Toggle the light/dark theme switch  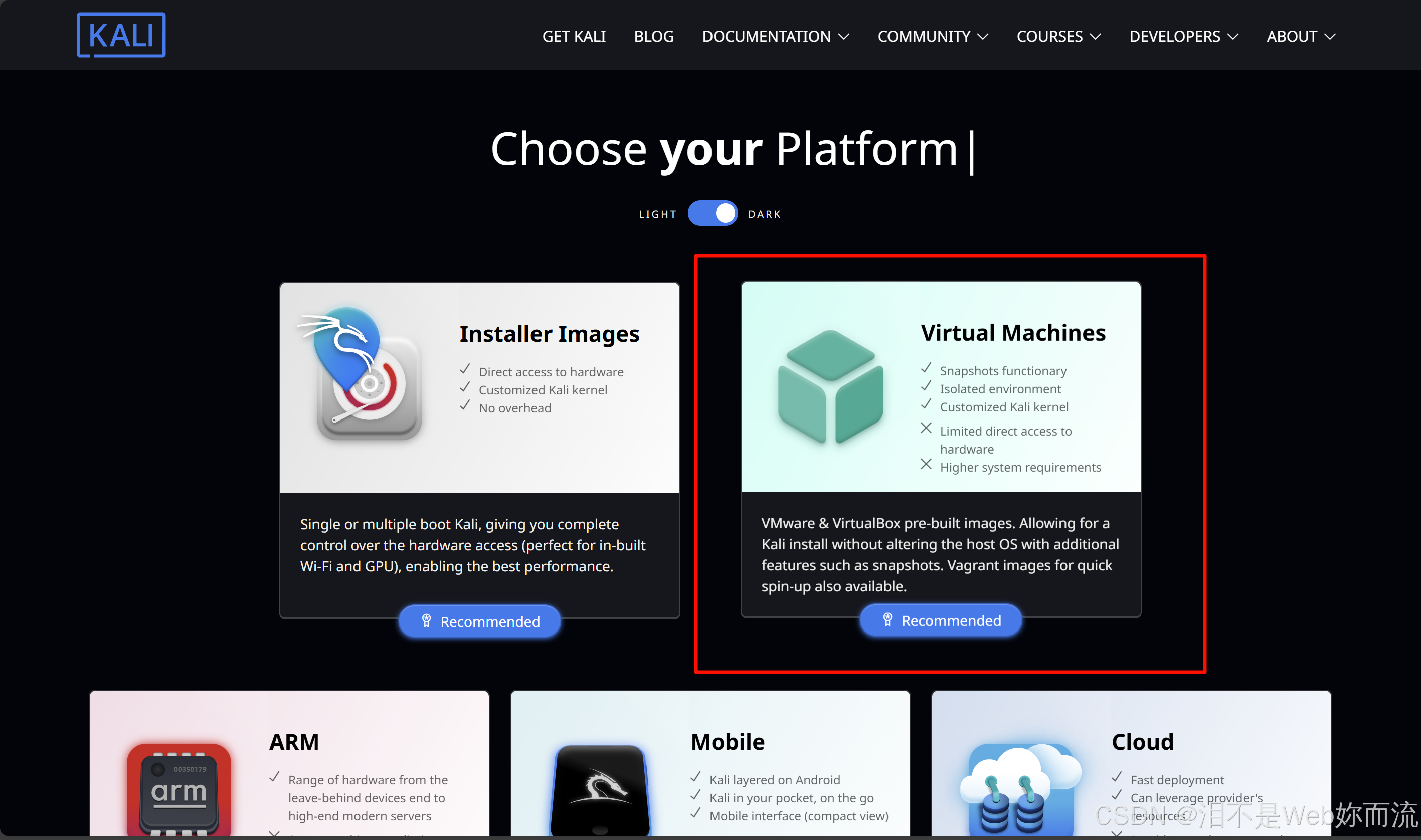[713, 214]
